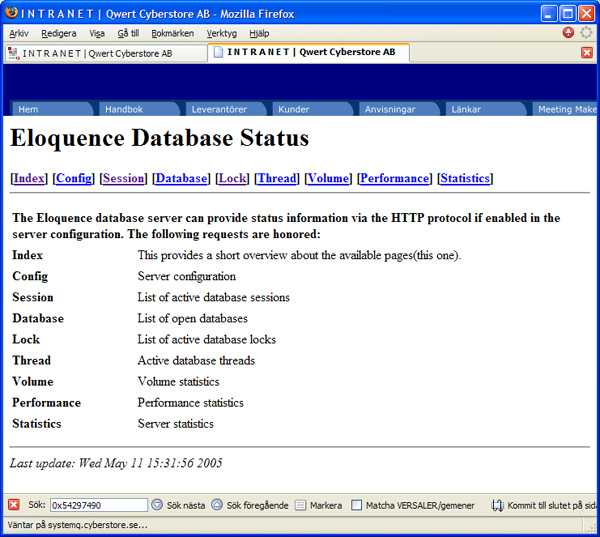Click 'Server configuration' description text
600x537 pixels.
click(187, 276)
